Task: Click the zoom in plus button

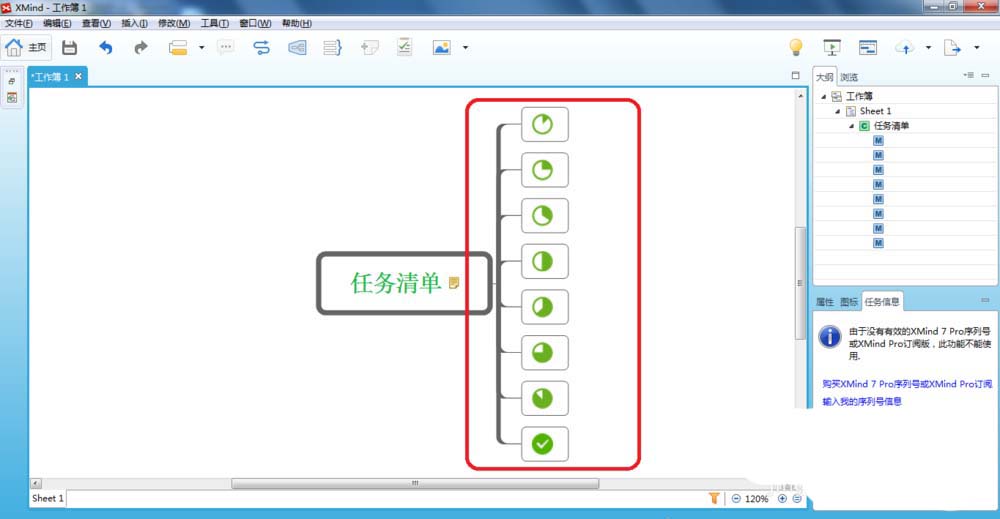Action: [x=783, y=499]
